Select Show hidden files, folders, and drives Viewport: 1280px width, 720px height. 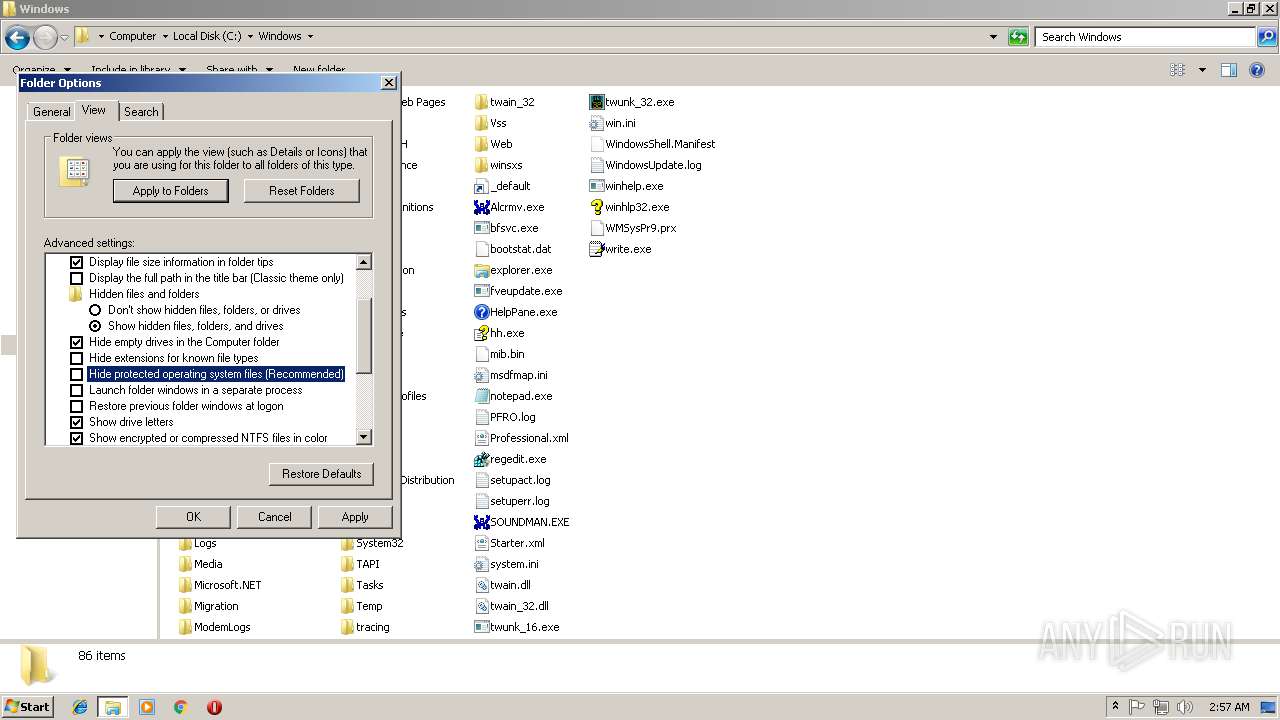point(95,326)
